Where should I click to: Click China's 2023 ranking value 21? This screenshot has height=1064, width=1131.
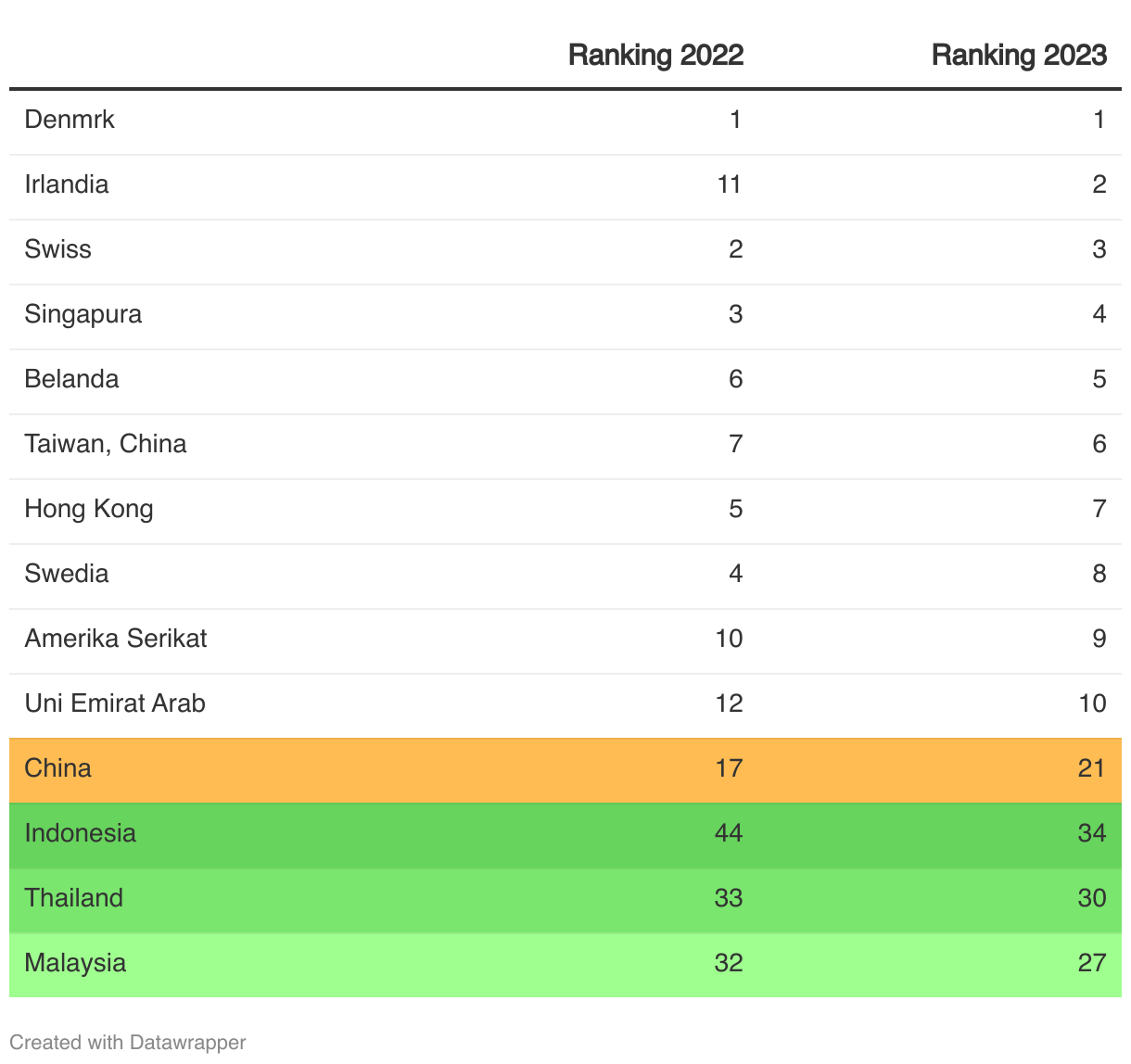point(1092,768)
